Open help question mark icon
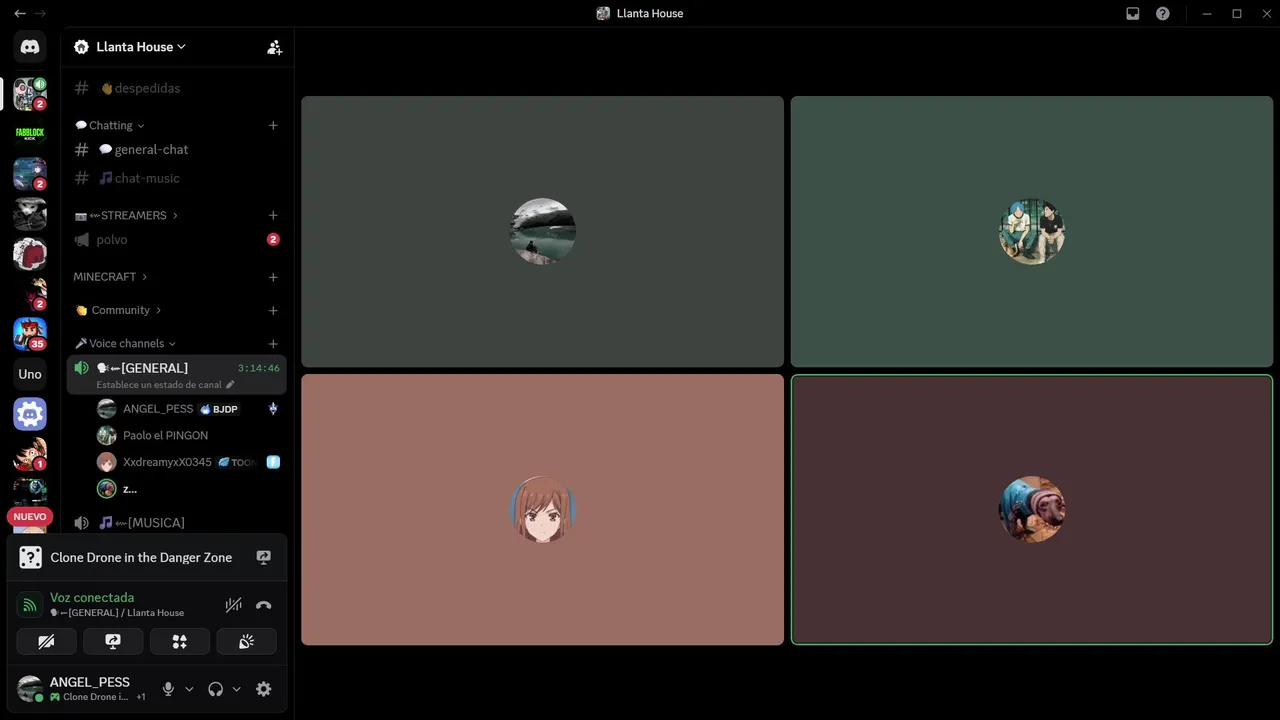Screen dimensions: 1280x720 pyautogui.click(x=1163, y=13)
